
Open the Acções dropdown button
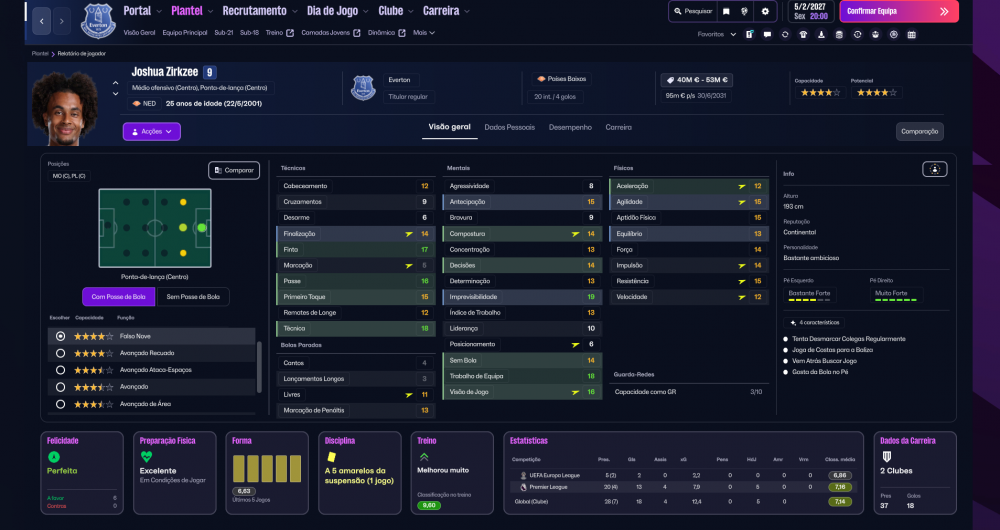click(152, 131)
